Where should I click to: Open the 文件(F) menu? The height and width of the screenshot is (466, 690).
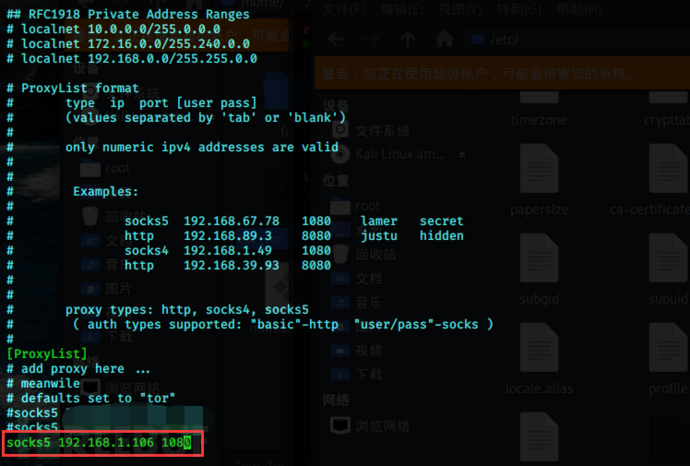344,9
